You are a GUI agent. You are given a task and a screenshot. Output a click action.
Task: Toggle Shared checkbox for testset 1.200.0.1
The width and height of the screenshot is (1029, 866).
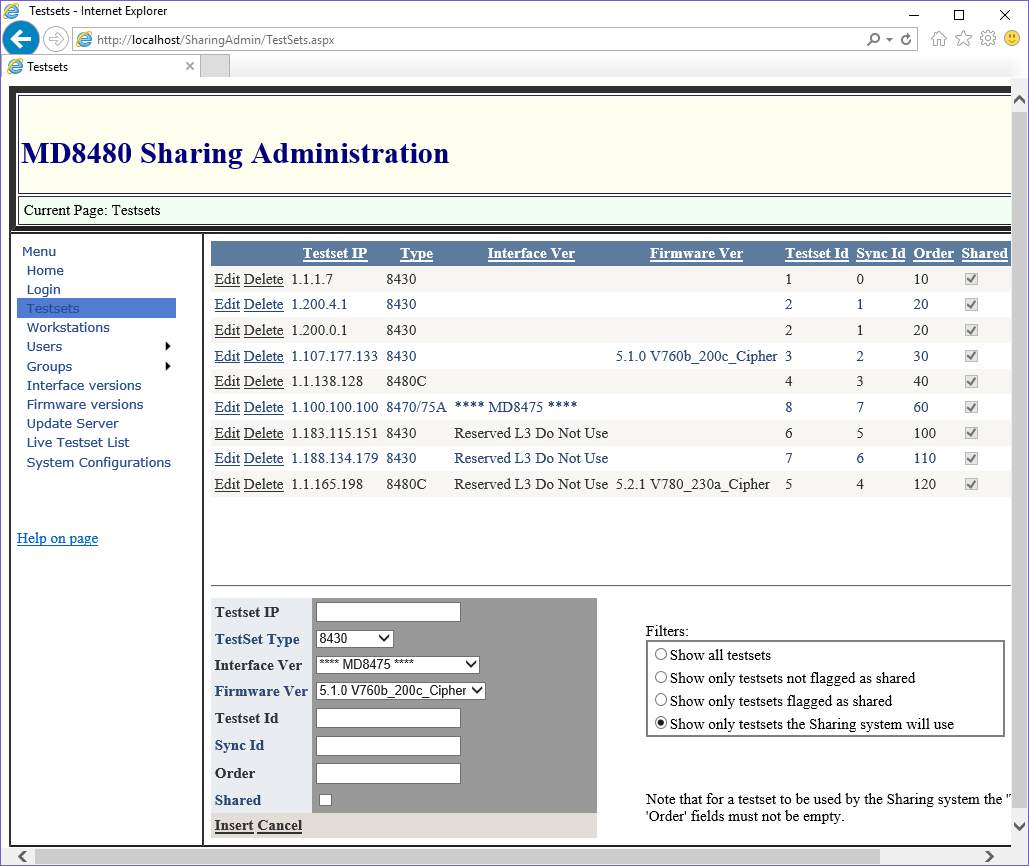(971, 330)
